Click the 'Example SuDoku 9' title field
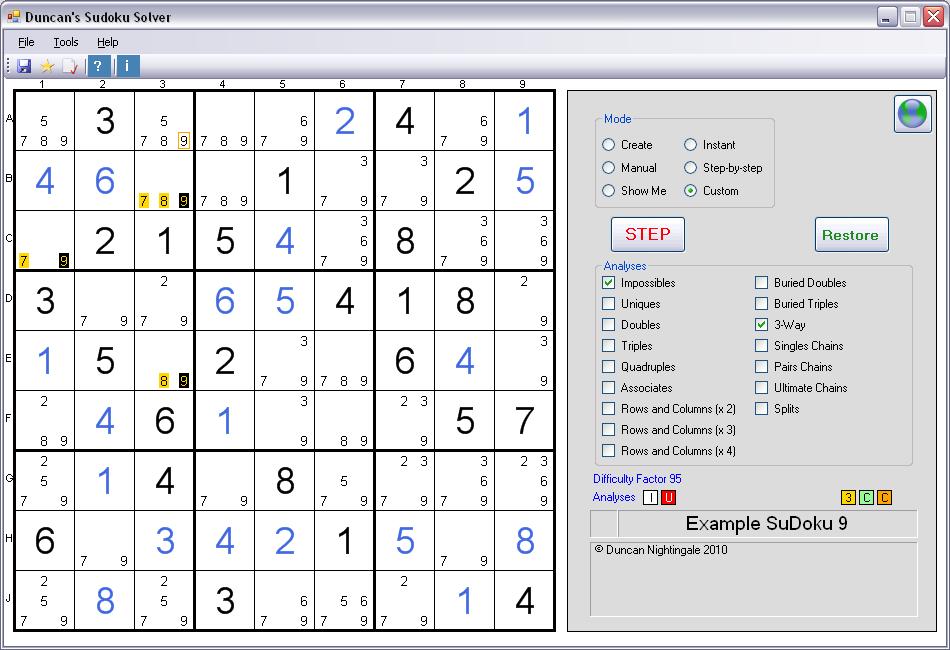Image resolution: width=950 pixels, height=650 pixels. click(766, 523)
